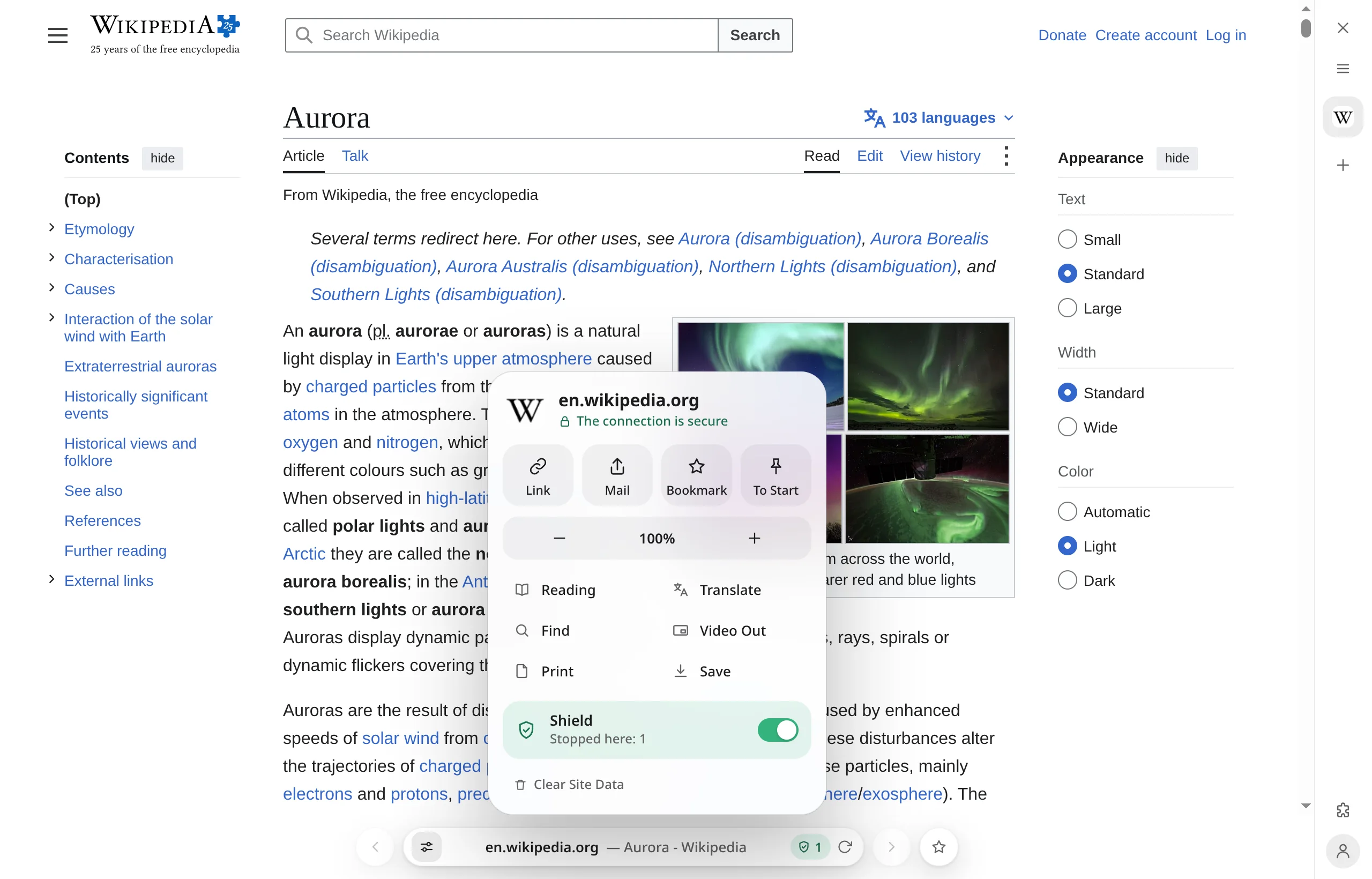
Task: Click the magnifier icon in search box
Action: (x=304, y=35)
